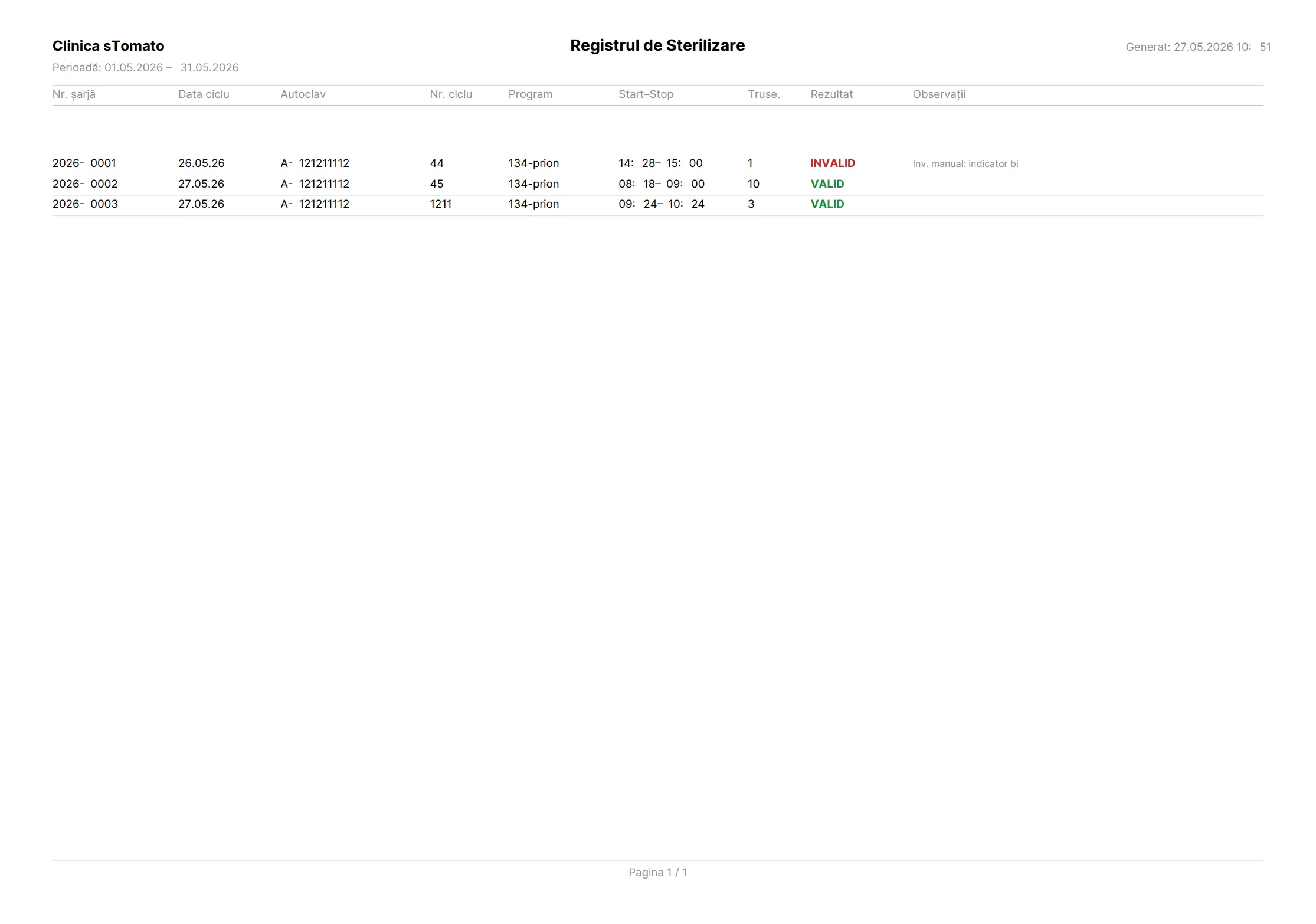Image resolution: width=1316 pixels, height=924 pixels.
Task: Click the Program column header
Action: tap(531, 94)
